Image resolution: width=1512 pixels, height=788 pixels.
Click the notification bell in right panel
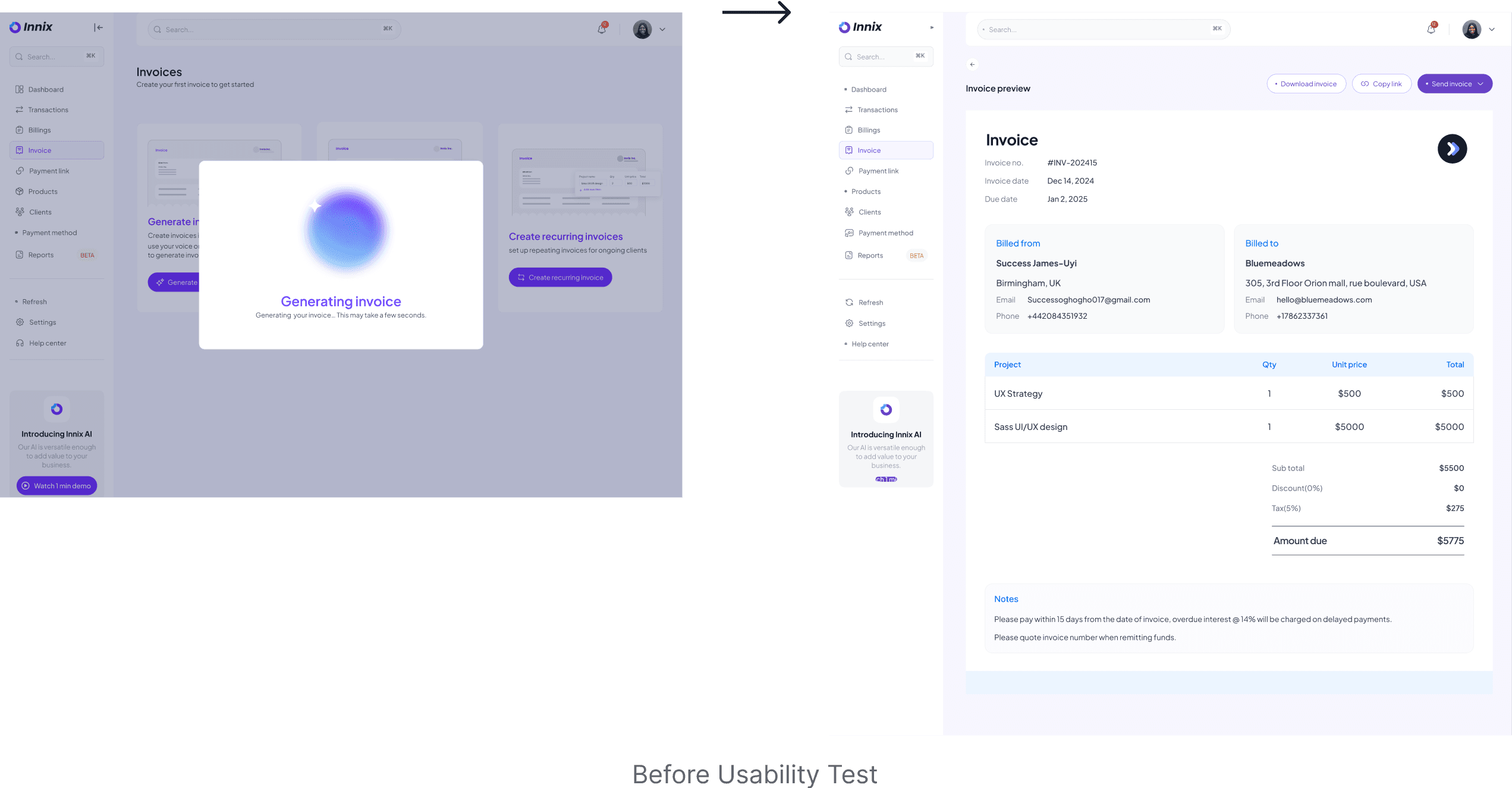click(x=1431, y=29)
